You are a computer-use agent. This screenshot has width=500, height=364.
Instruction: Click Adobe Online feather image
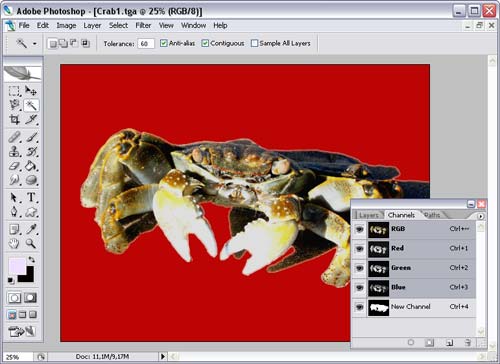click(x=22, y=73)
